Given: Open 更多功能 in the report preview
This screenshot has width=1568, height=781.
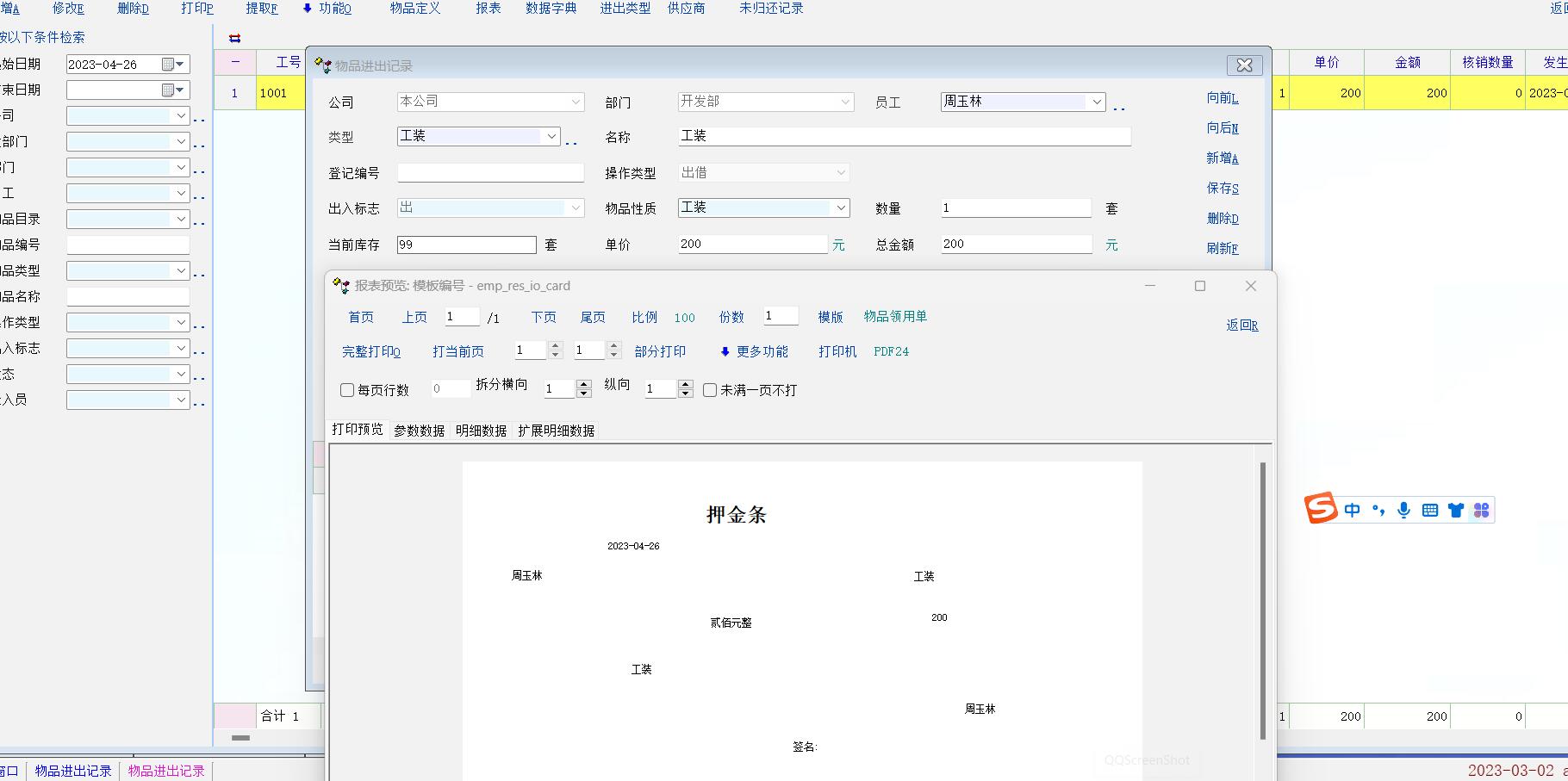Looking at the screenshot, I should point(754,351).
